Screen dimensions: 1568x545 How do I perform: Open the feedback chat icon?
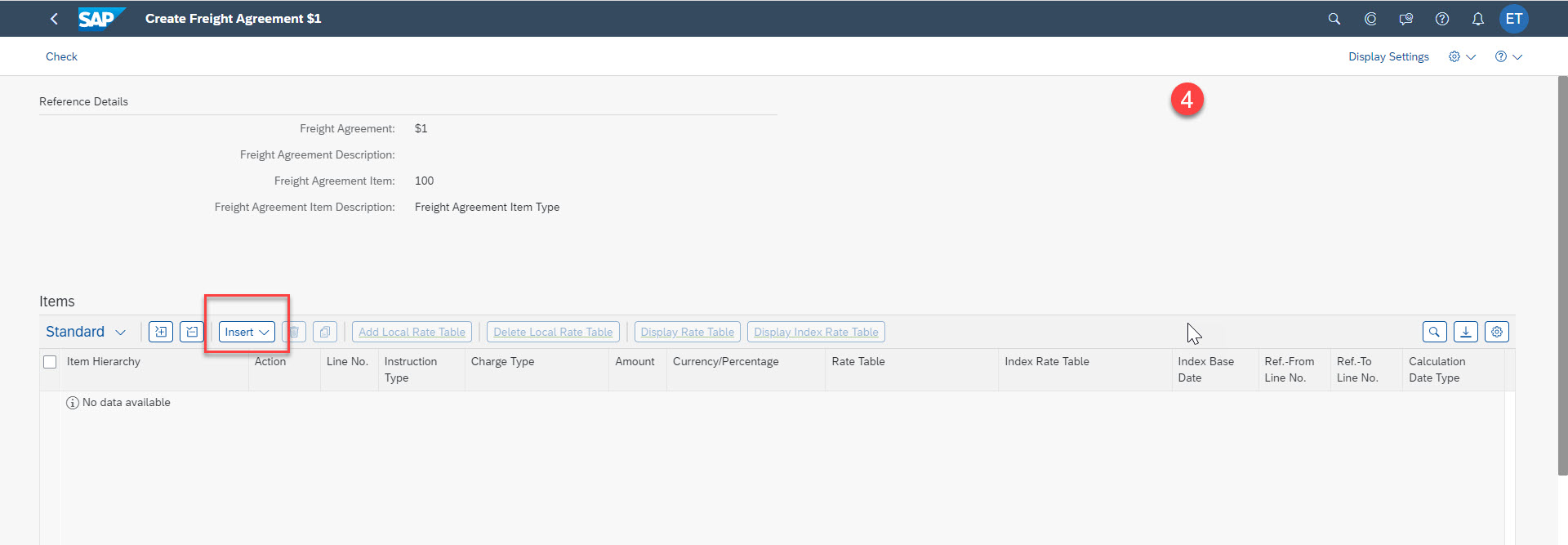1405,19
